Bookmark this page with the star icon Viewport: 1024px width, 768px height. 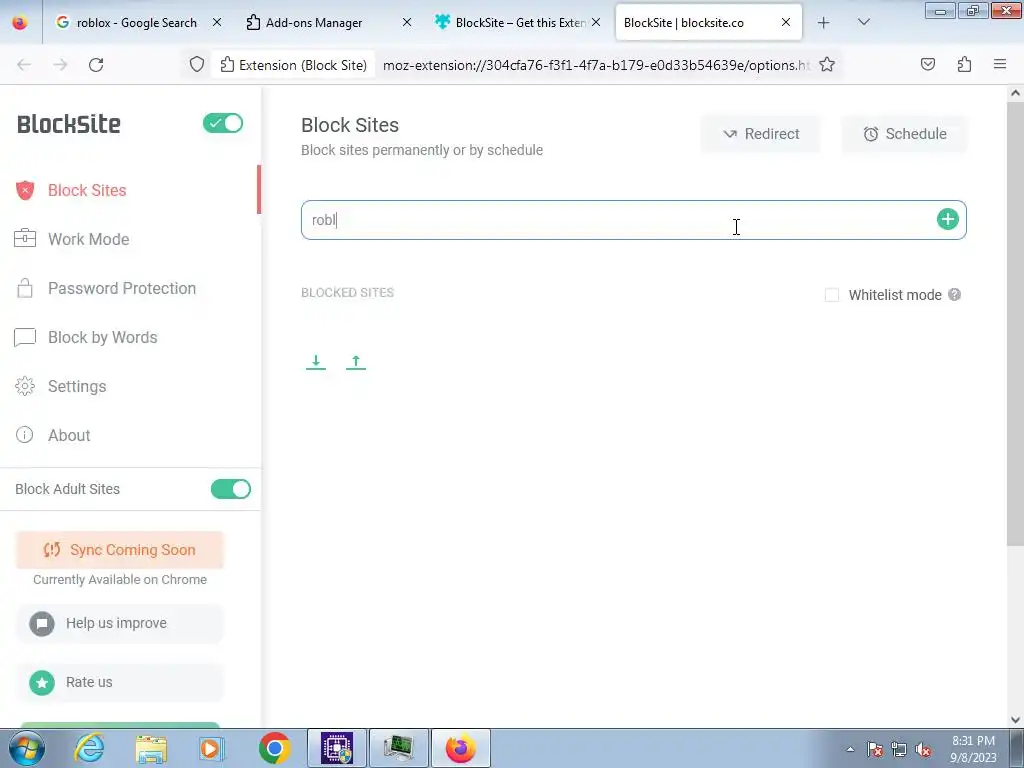pos(827,65)
